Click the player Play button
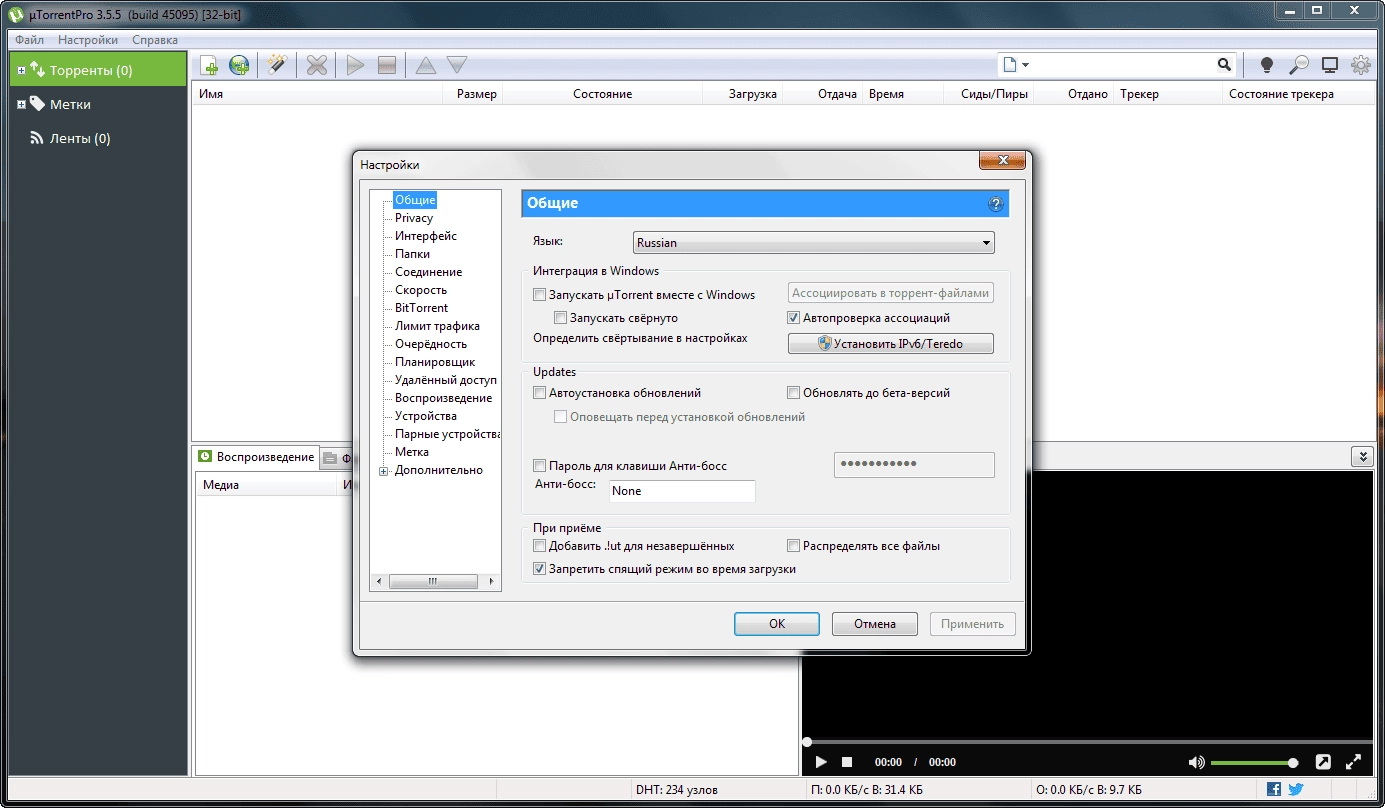This screenshot has height=808, width=1385. pos(821,762)
